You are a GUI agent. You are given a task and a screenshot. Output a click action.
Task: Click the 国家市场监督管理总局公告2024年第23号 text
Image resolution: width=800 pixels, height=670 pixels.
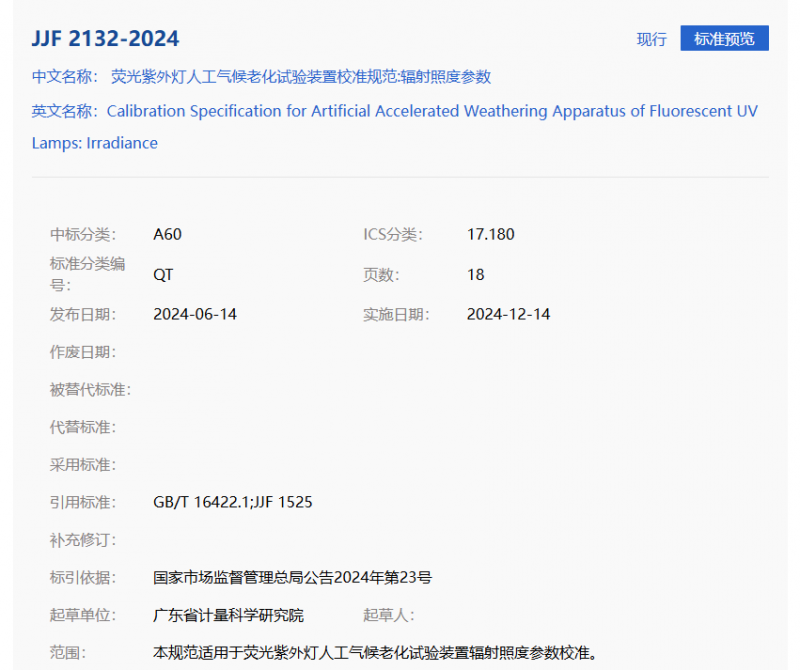click(292, 577)
